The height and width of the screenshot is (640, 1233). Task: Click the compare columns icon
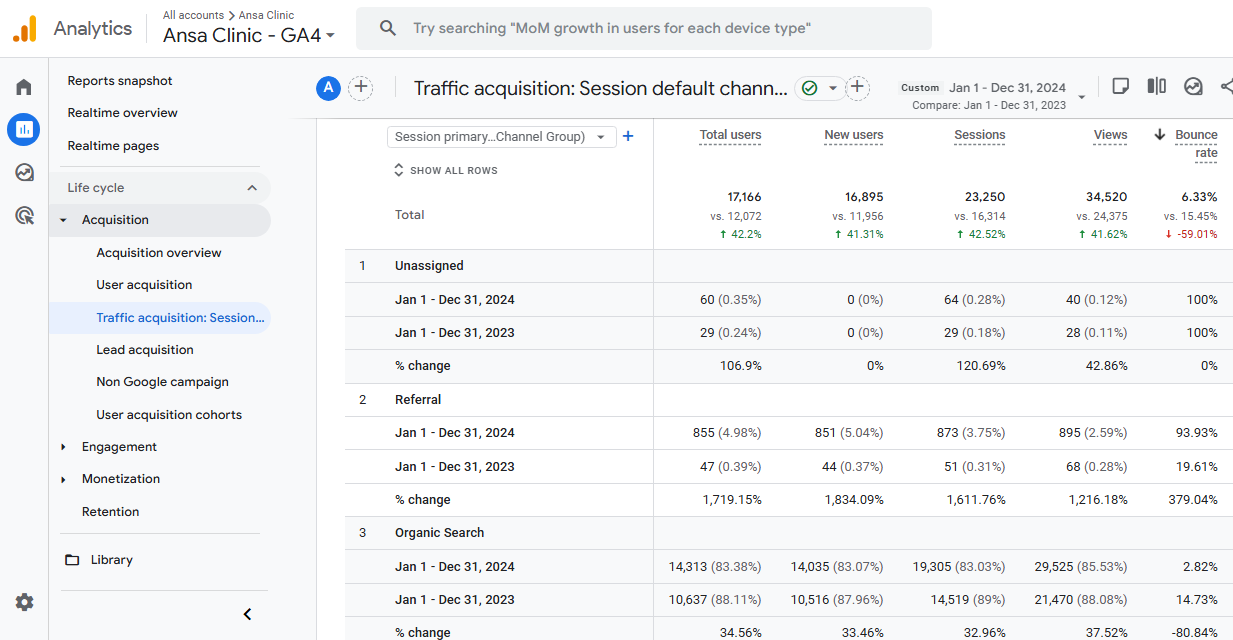[1156, 87]
